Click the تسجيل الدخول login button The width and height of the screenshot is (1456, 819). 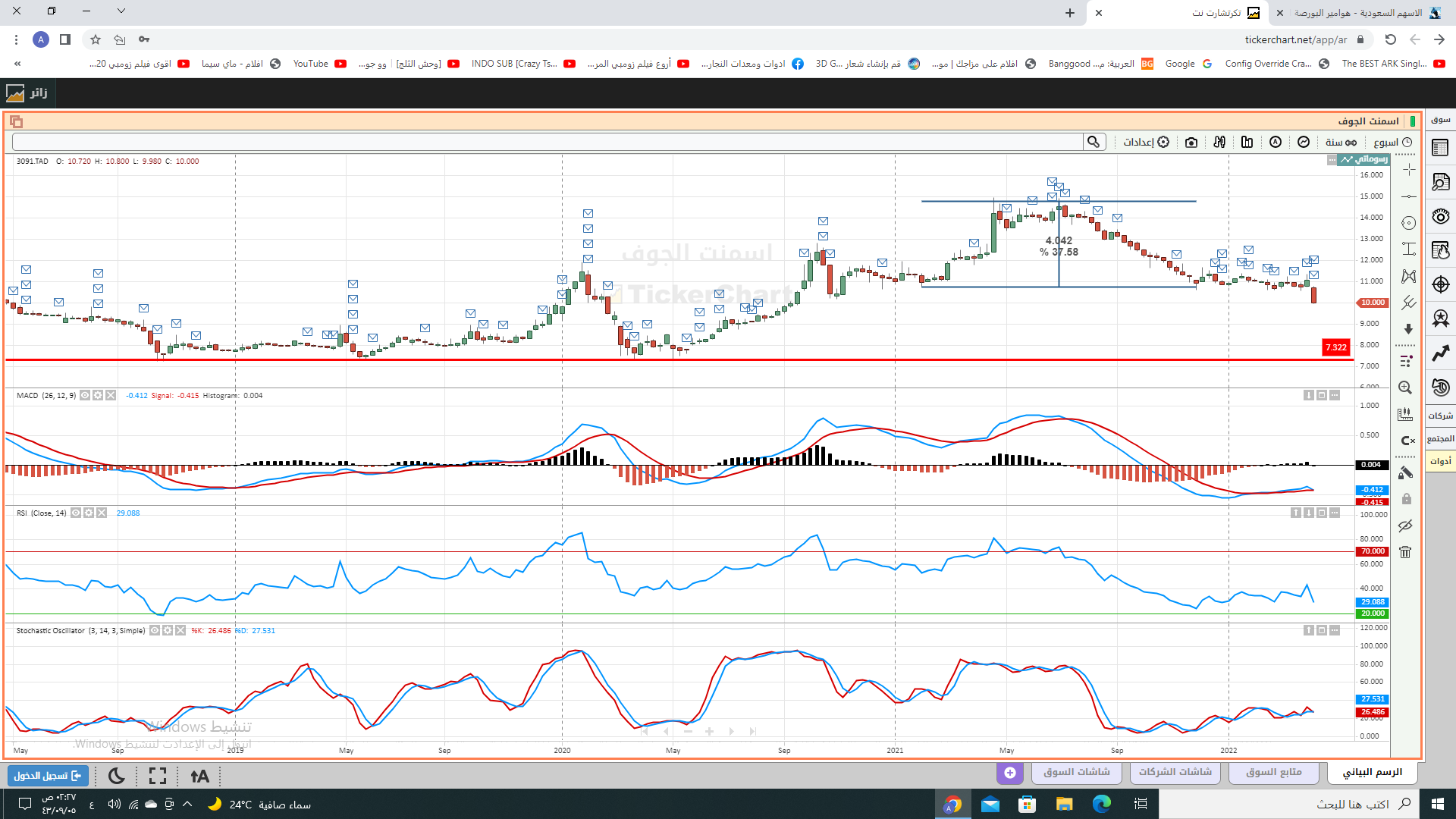pos(48,776)
